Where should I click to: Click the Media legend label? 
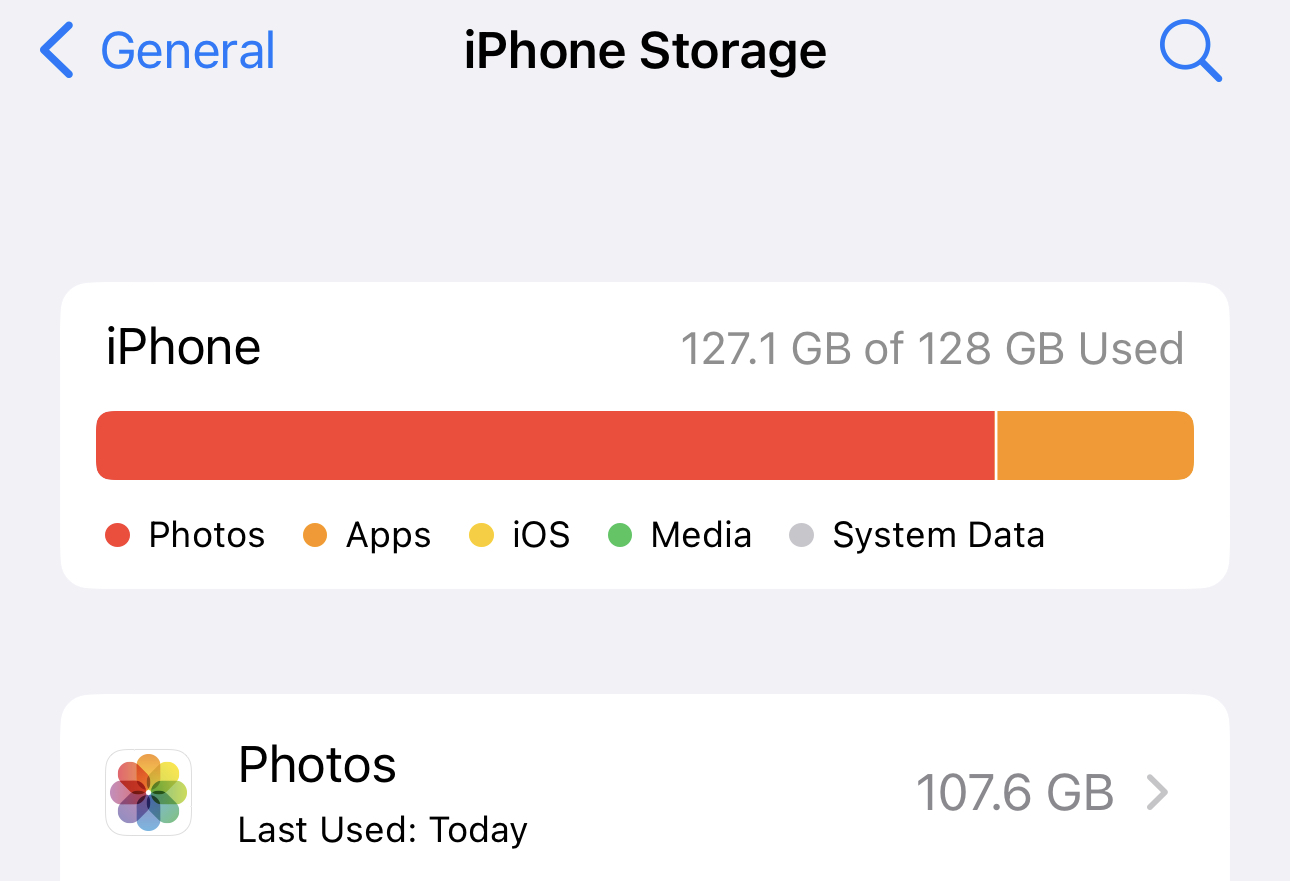(701, 535)
